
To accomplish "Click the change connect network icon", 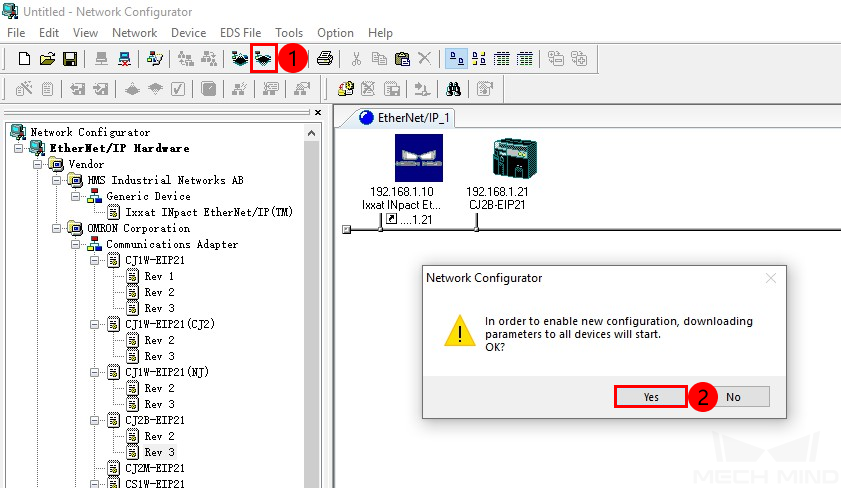I will click(x=155, y=58).
